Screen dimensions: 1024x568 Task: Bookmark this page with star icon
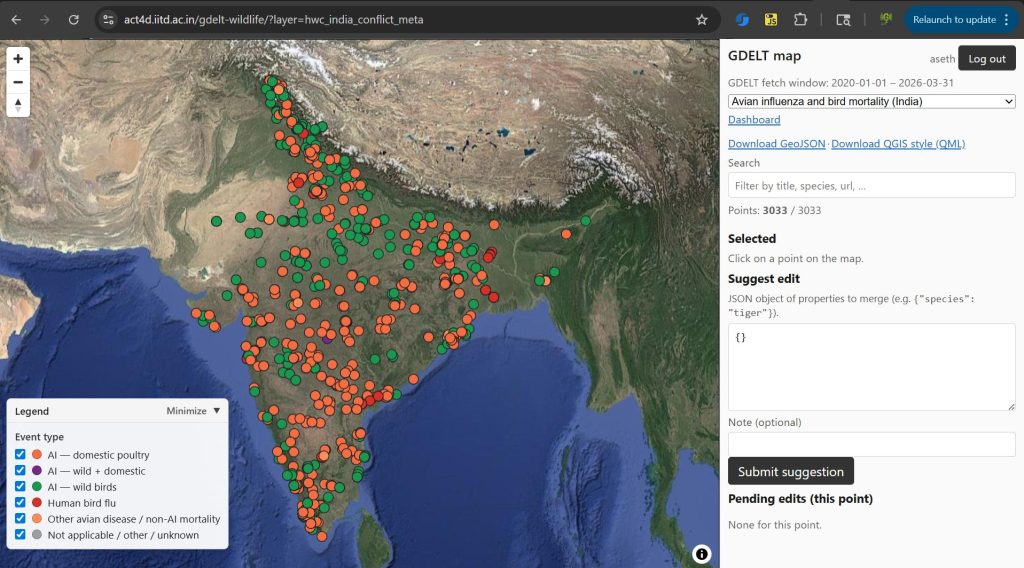click(x=702, y=20)
